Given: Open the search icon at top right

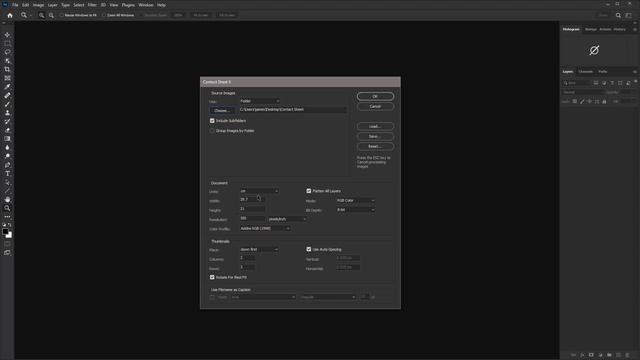Looking at the screenshot, I should (618, 15).
